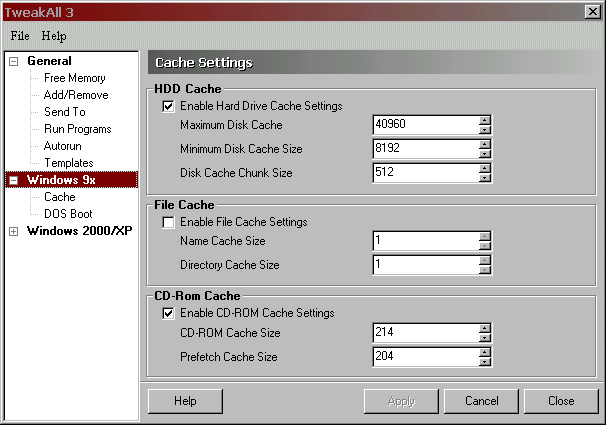Increase Minimum Disk Cache Size up arrow
Screen dimensions: 606x425
pyautogui.click(x=485, y=144)
